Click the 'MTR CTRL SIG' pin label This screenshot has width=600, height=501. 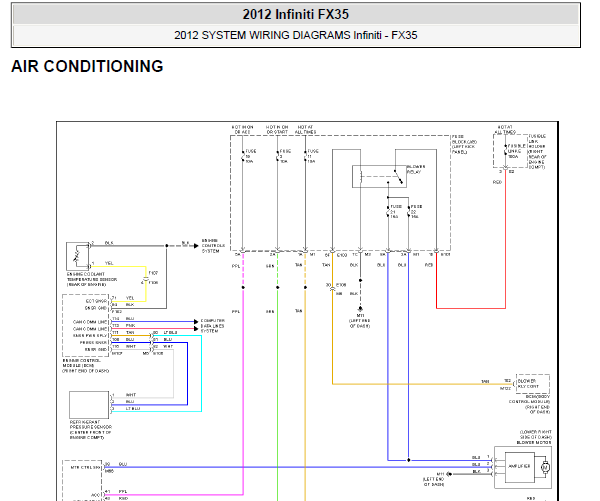pyautogui.click(x=85, y=467)
